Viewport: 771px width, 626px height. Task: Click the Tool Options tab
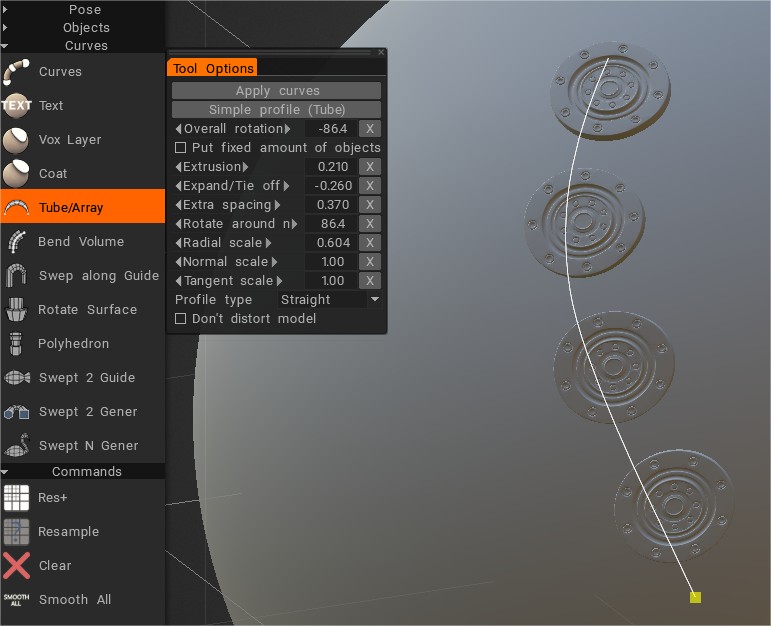212,68
